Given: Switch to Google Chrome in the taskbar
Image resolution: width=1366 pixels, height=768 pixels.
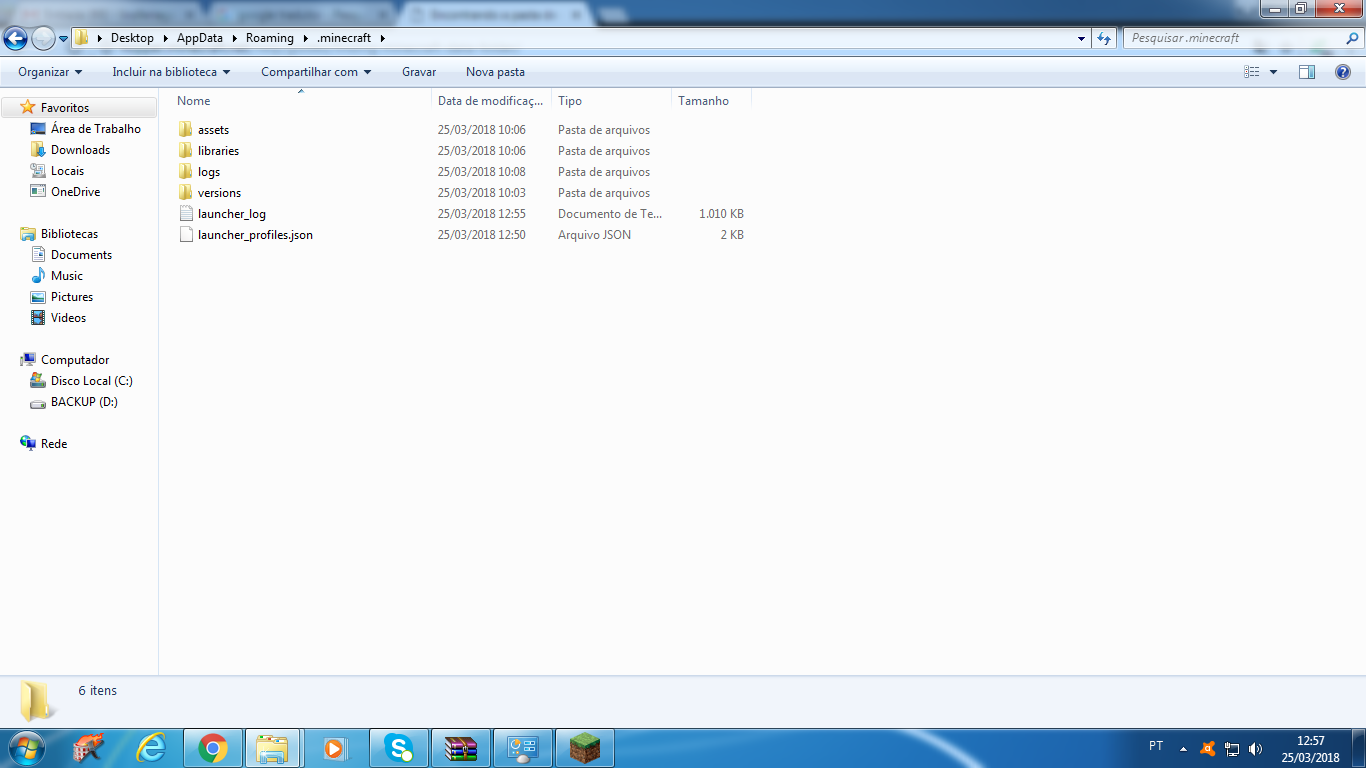Looking at the screenshot, I should pos(212,748).
